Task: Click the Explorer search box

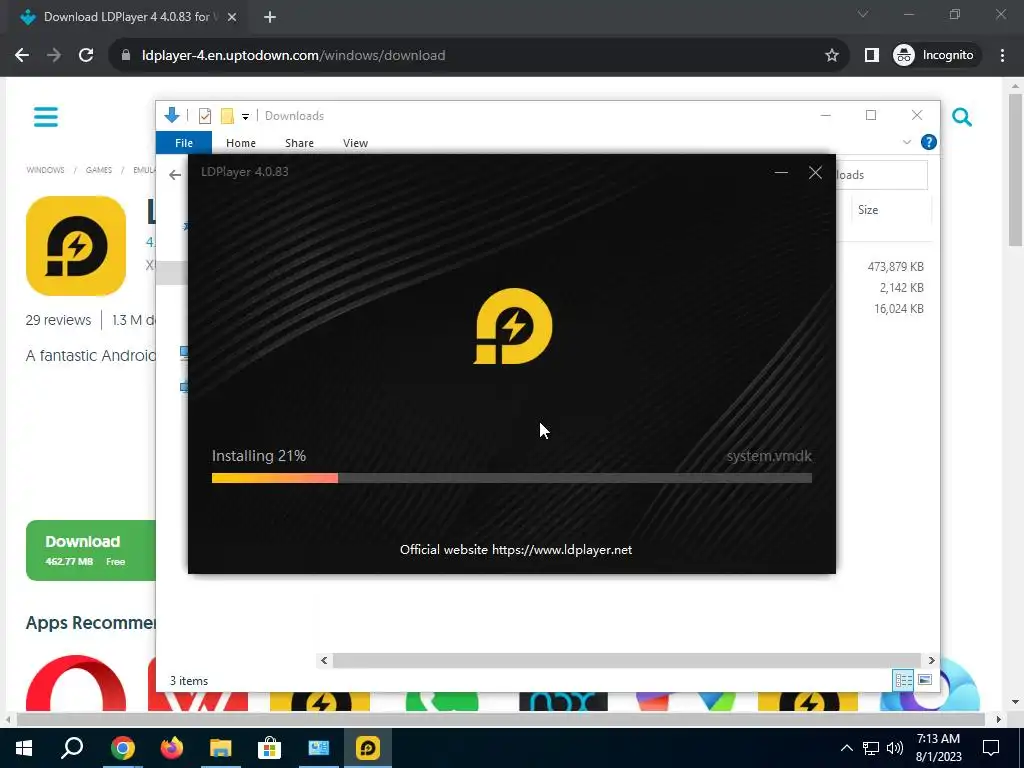Action: coord(882,174)
